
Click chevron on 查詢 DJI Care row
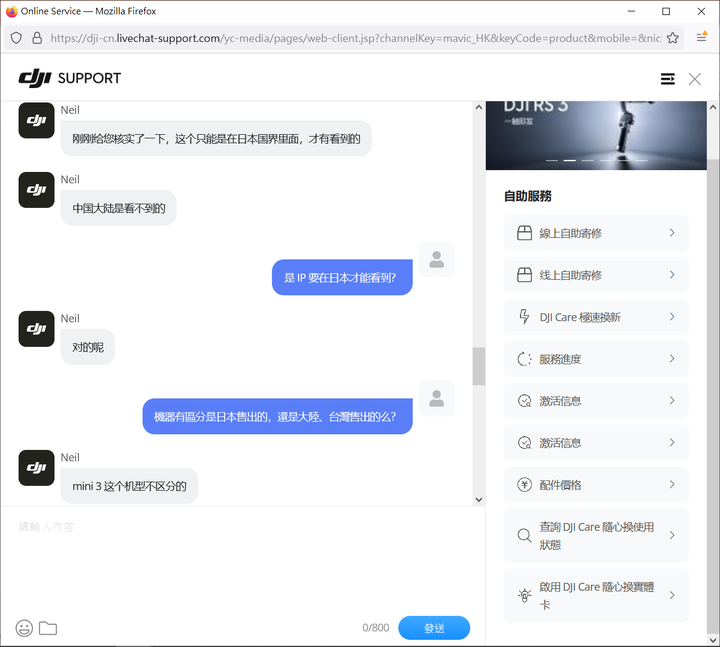pyautogui.click(x=672, y=535)
